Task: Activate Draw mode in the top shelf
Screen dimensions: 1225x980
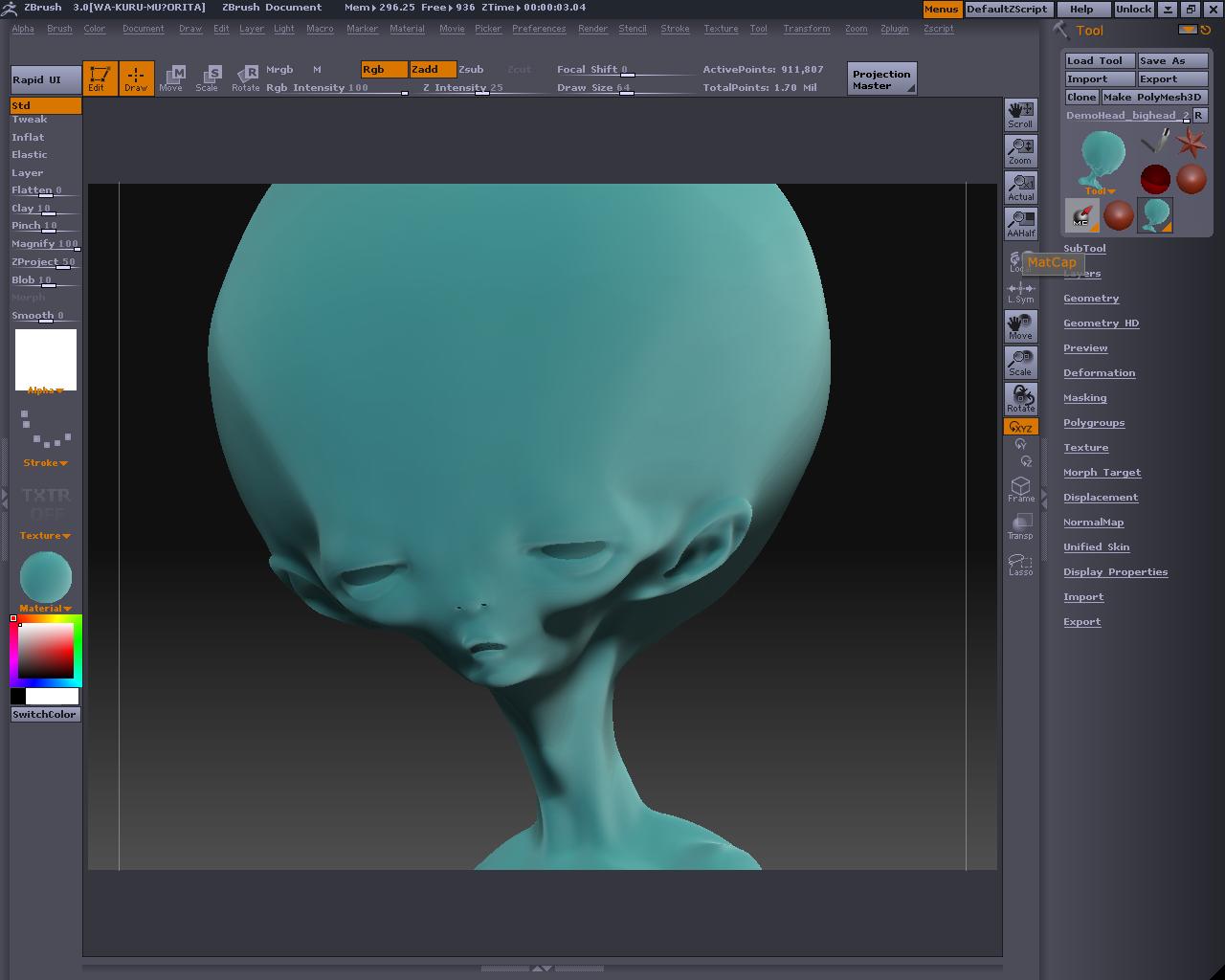Action: click(136, 78)
